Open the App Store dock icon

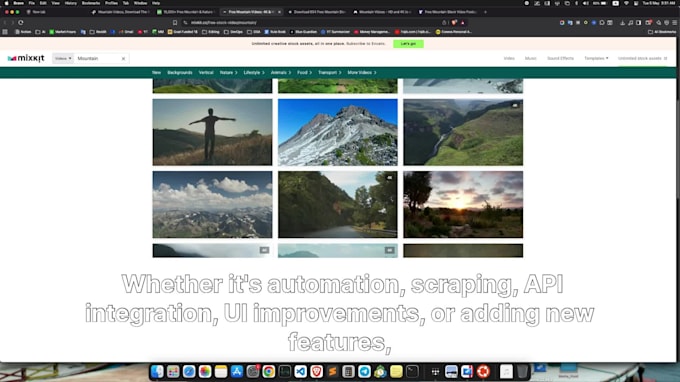(x=237, y=372)
